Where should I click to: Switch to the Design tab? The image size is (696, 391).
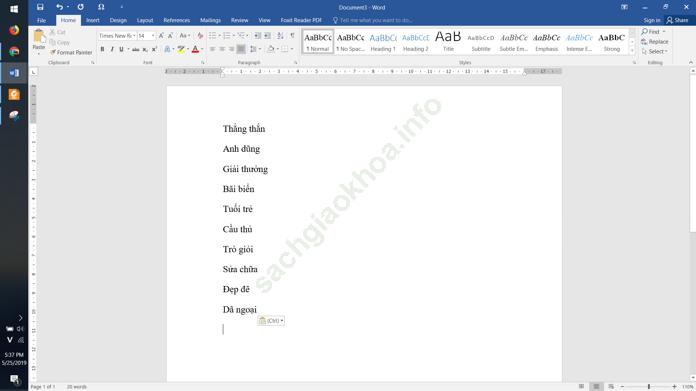pos(118,20)
